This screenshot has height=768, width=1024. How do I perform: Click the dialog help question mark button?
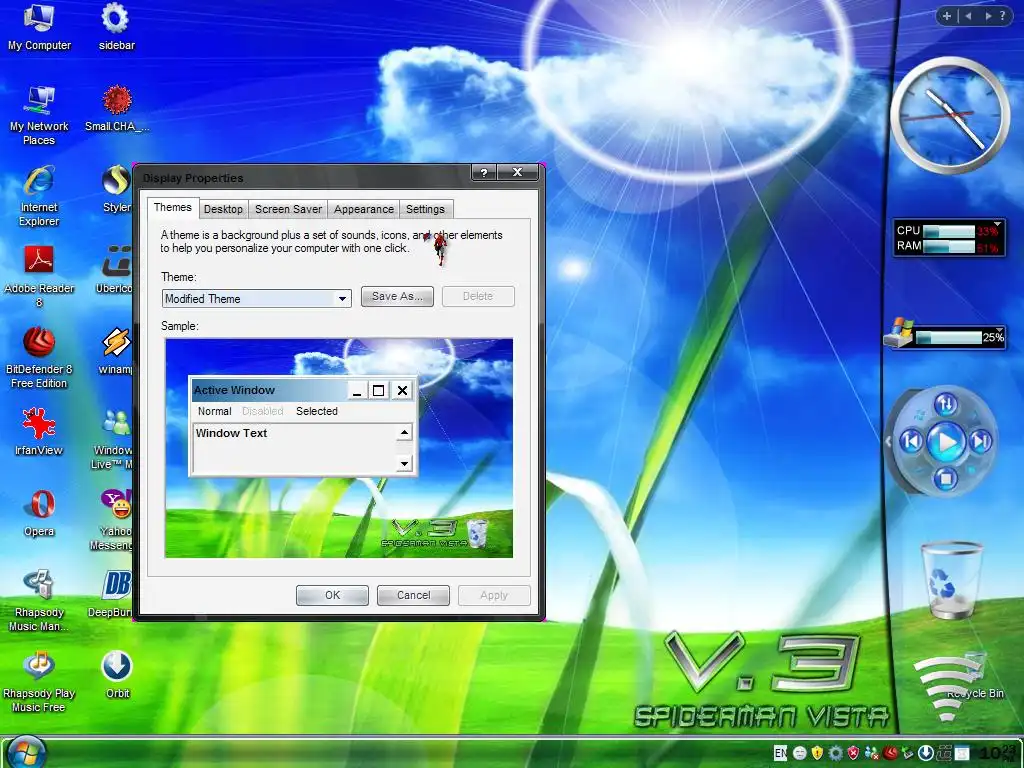[x=483, y=172]
